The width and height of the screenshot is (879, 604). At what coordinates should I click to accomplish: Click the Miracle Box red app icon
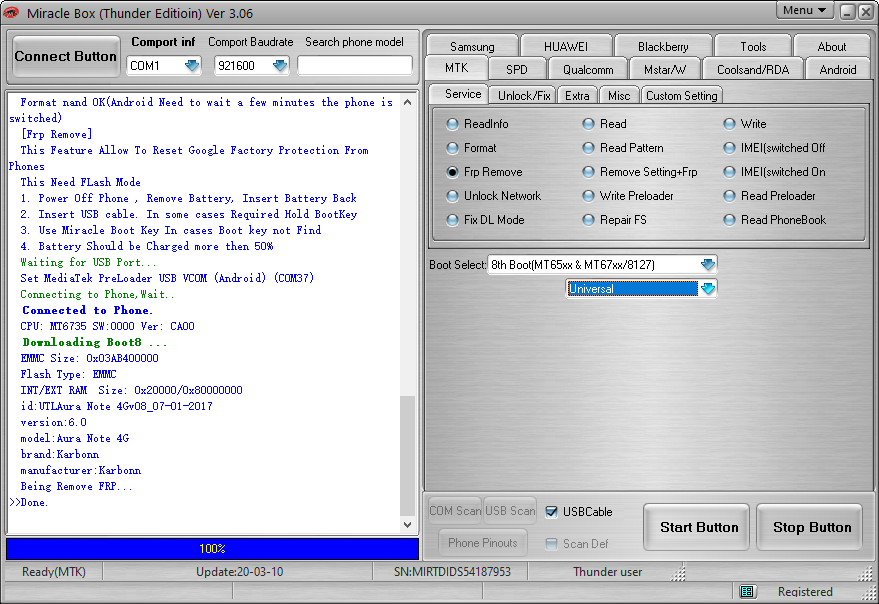tap(11, 12)
